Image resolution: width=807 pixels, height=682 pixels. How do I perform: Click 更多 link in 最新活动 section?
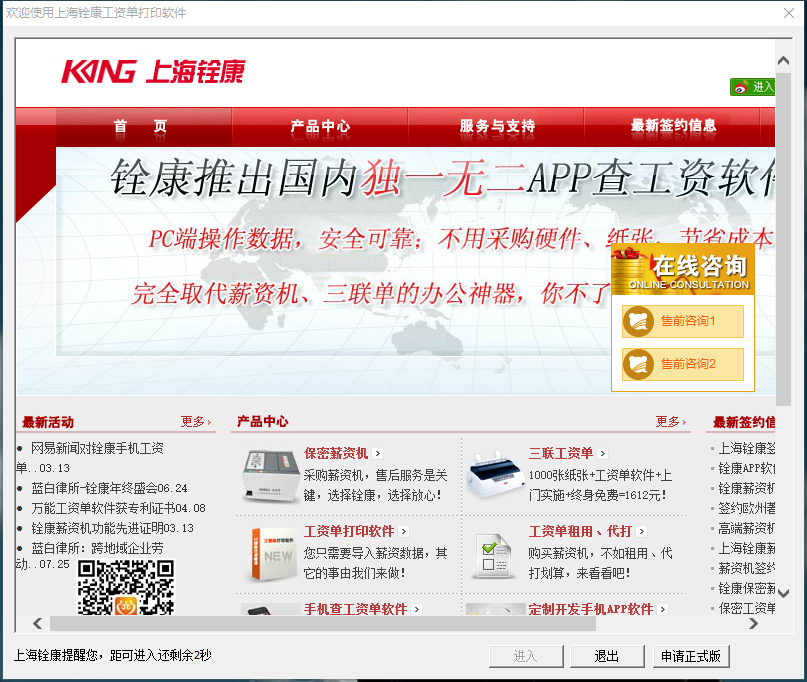(x=196, y=422)
